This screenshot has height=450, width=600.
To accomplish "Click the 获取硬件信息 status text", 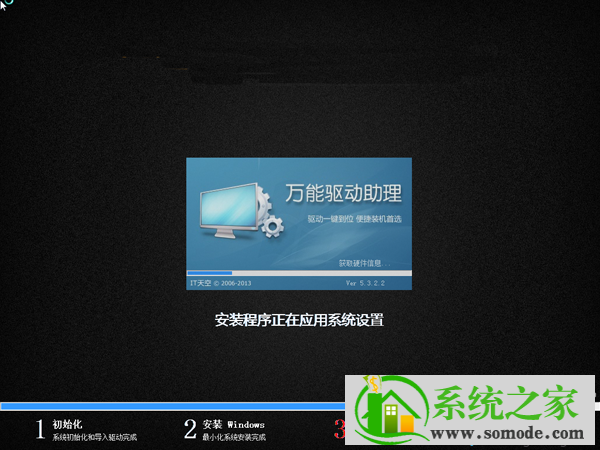I will (x=364, y=263).
